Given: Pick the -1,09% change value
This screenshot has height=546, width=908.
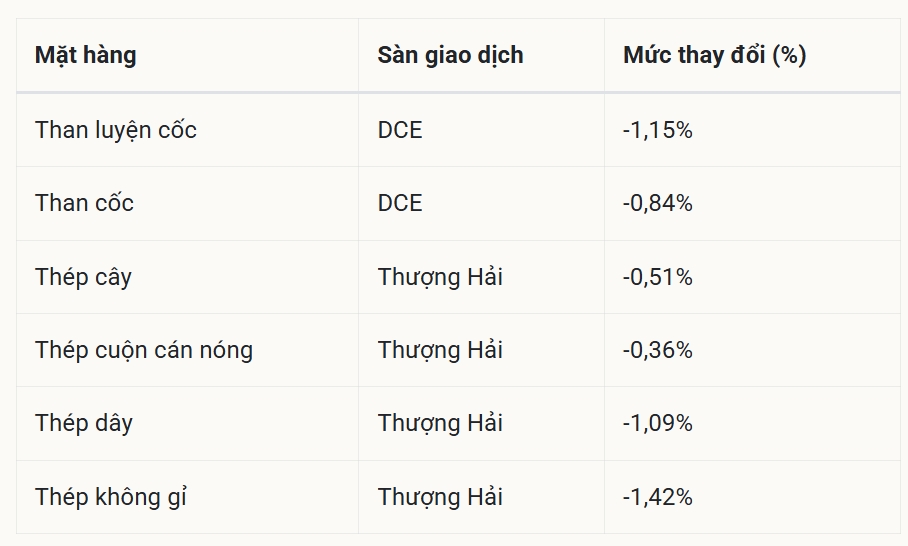Looking at the screenshot, I should [x=657, y=423].
